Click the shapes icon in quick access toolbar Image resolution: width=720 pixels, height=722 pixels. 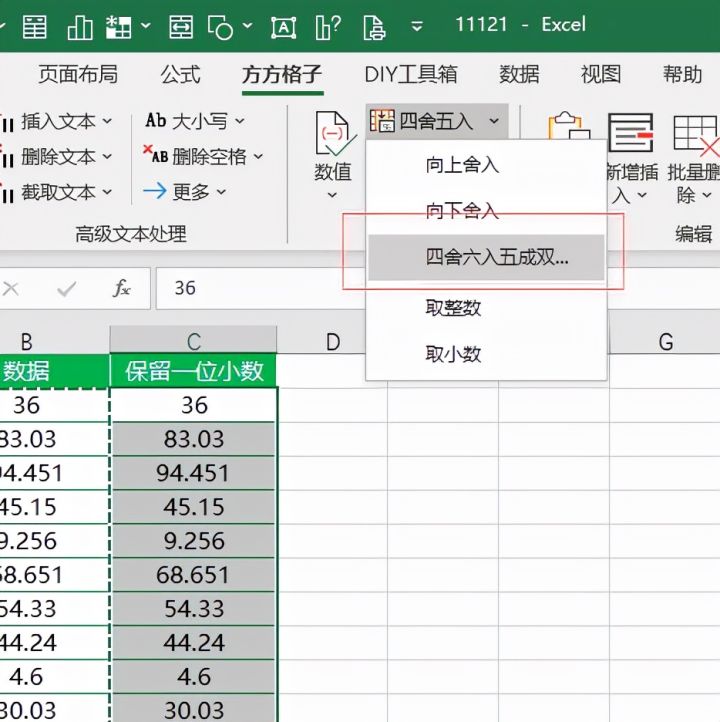tap(221, 27)
